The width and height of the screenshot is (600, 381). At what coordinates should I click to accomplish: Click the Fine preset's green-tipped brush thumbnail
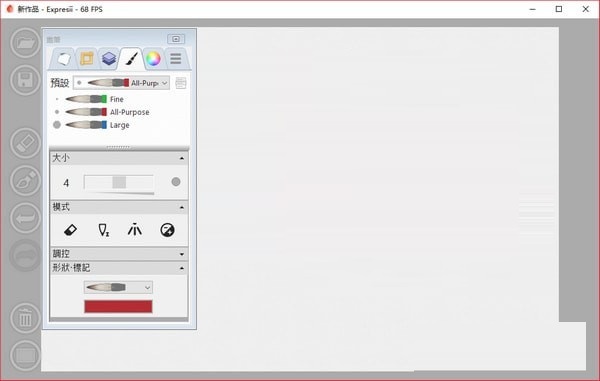coord(86,99)
